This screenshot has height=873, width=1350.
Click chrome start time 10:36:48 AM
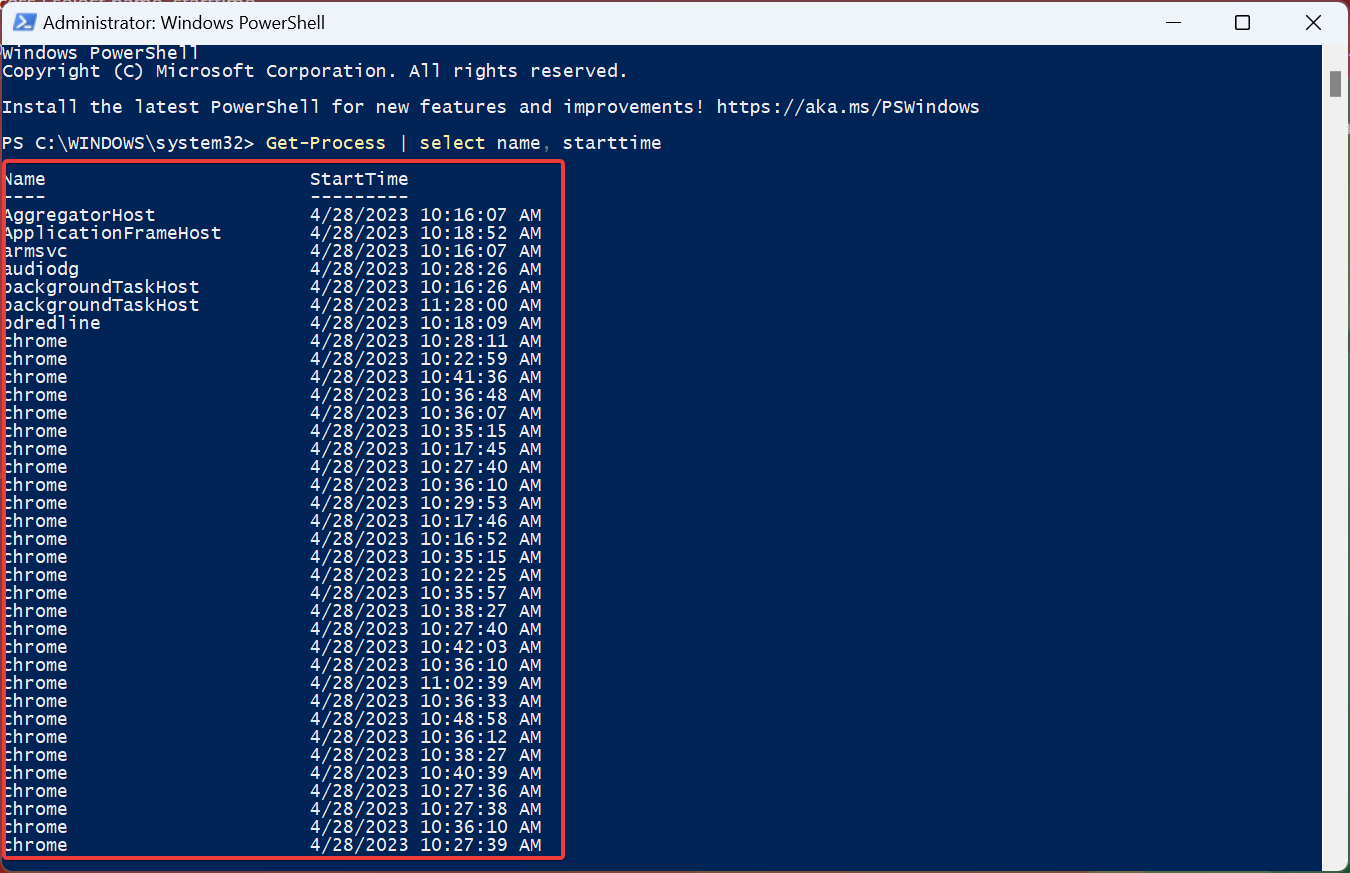coord(426,395)
